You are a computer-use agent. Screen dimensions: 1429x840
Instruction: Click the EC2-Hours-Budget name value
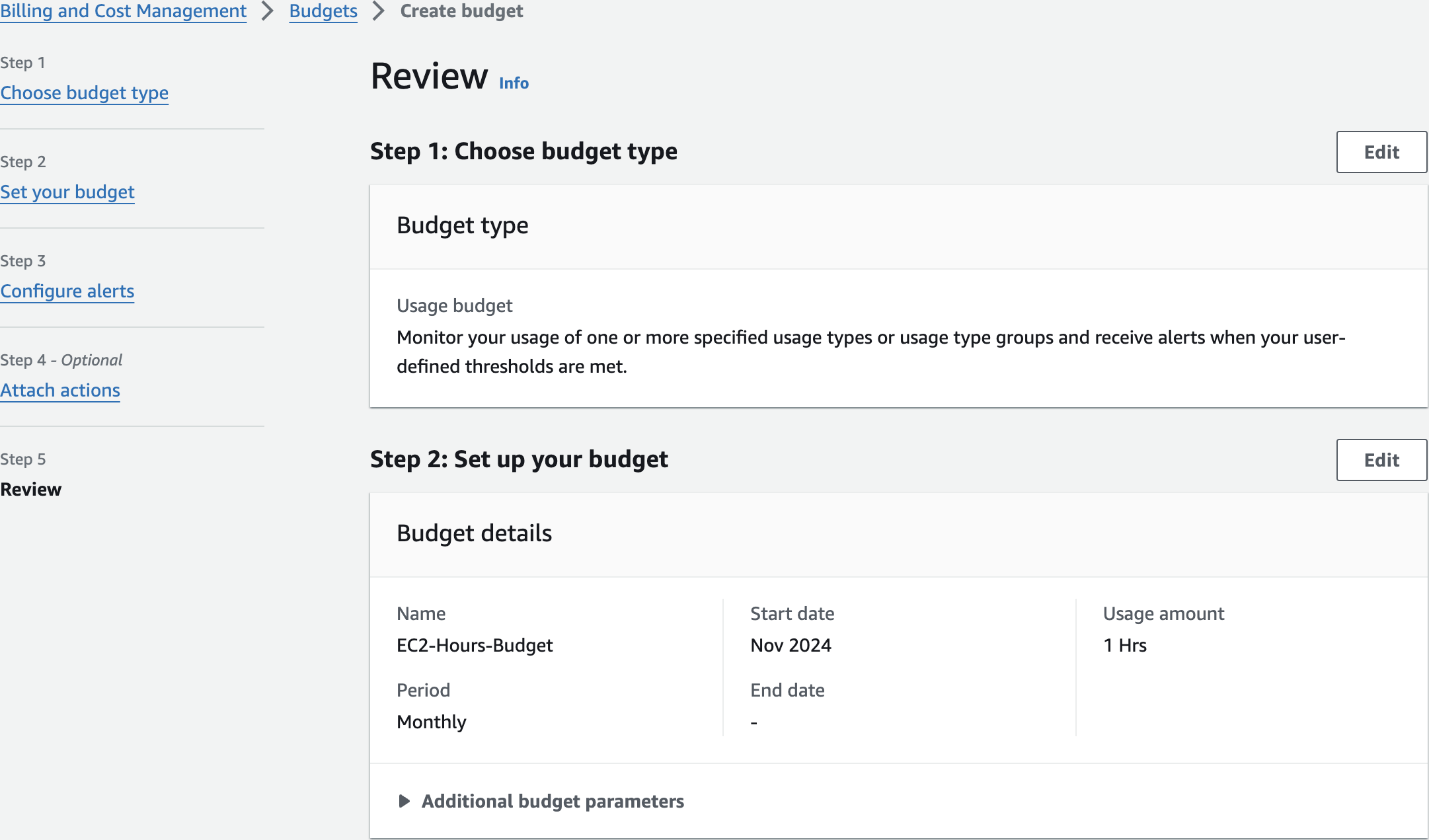point(475,646)
